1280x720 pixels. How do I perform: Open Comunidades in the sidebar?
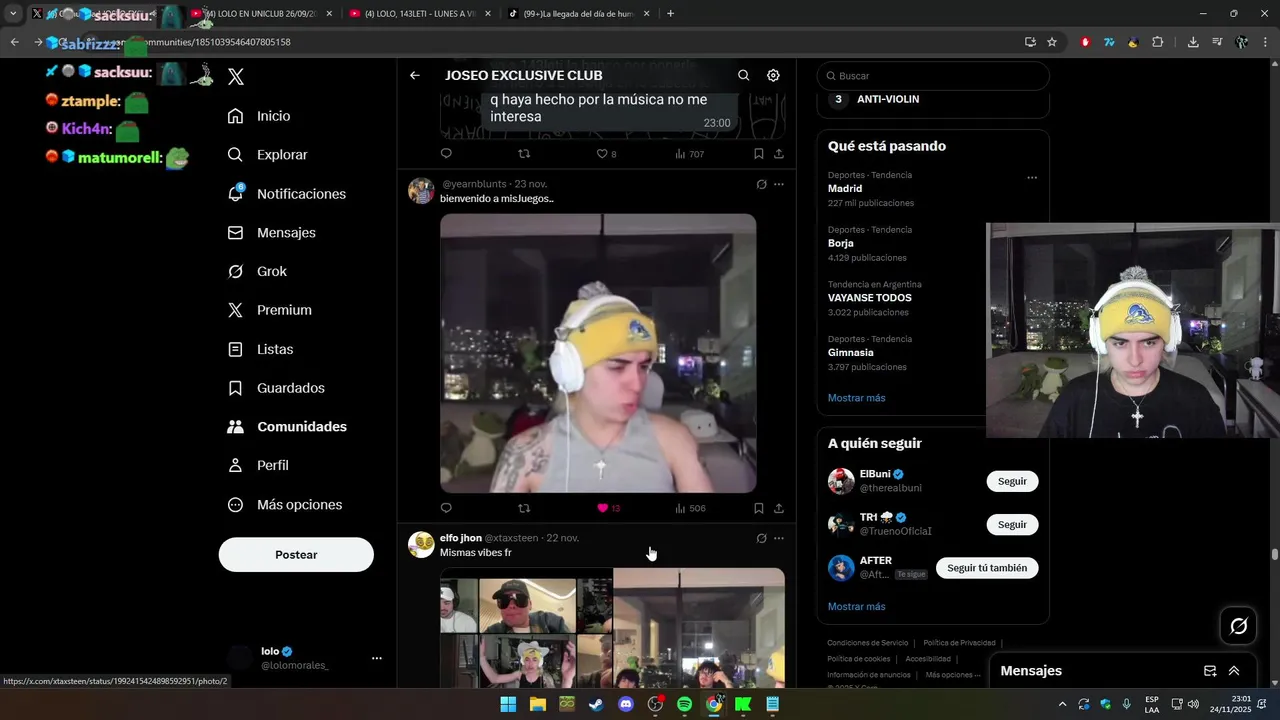(287, 426)
